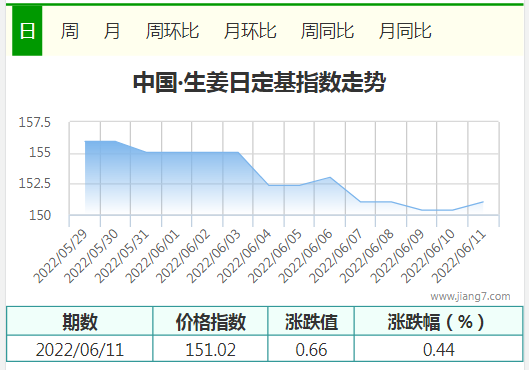Viewport: 529px width, 370px height.
Task: Open the 周同比 tab
Action: click(x=327, y=31)
